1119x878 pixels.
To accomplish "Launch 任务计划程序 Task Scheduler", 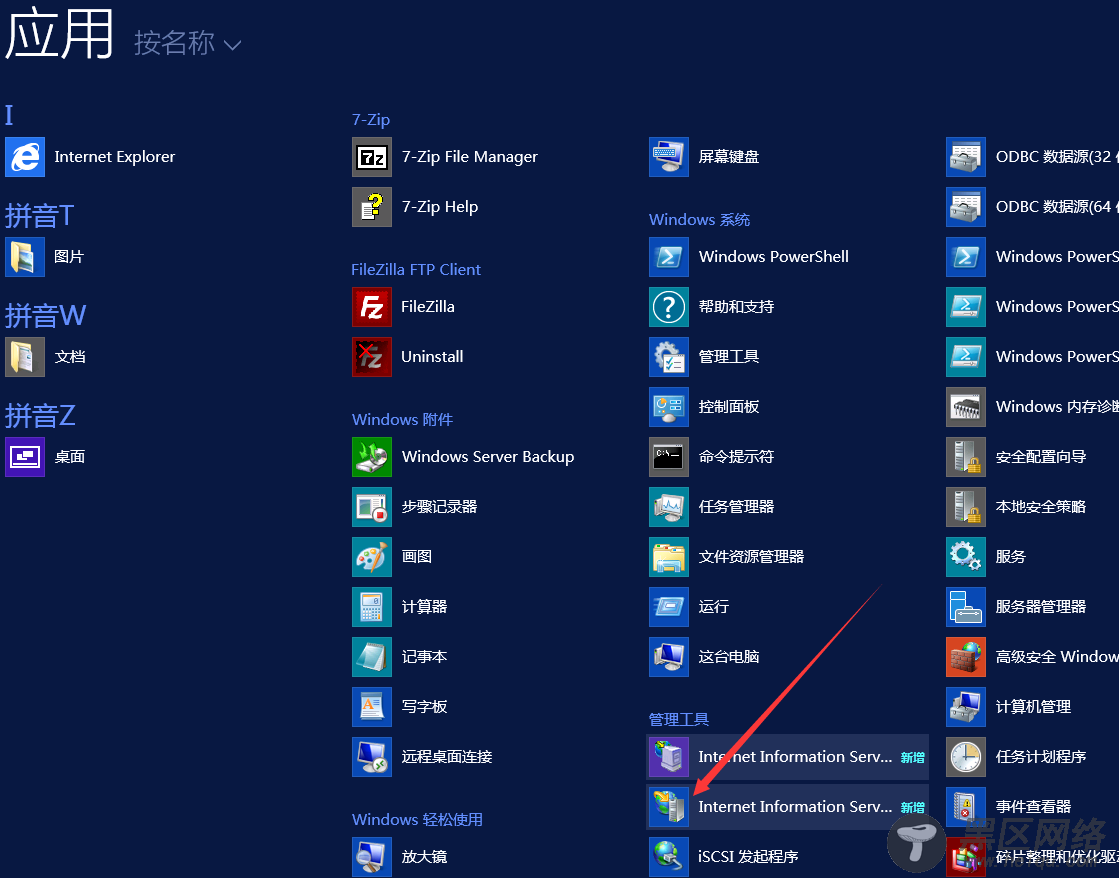I will [1017, 757].
